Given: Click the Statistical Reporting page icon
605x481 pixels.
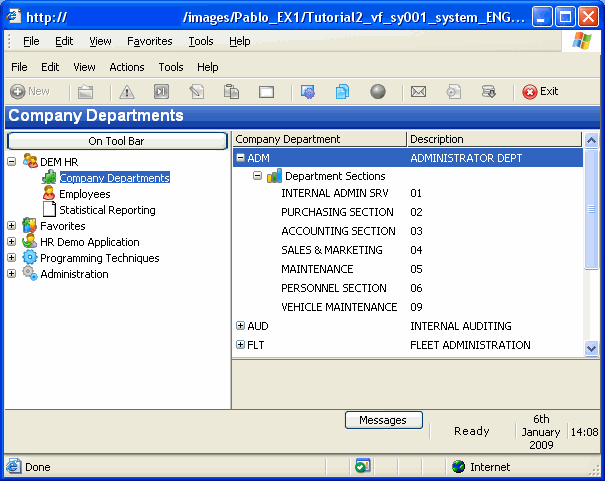Looking at the screenshot, I should (49, 209).
